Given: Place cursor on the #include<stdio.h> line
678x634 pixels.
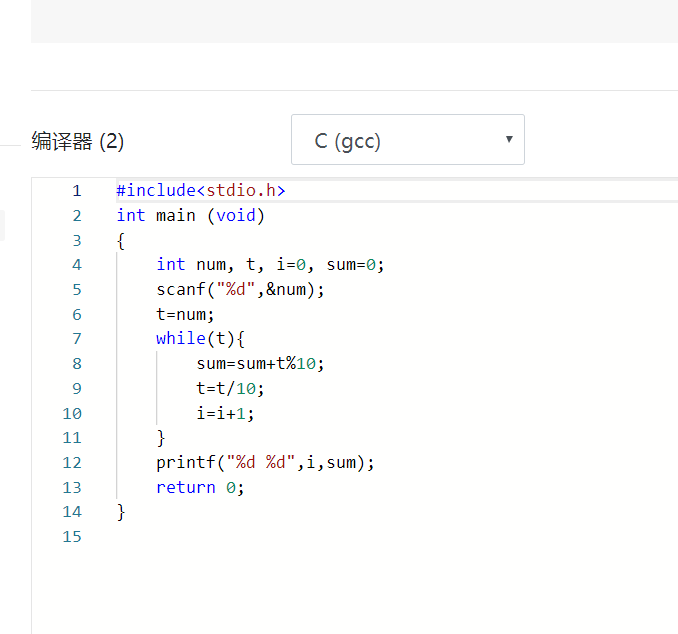Looking at the screenshot, I should point(201,190).
